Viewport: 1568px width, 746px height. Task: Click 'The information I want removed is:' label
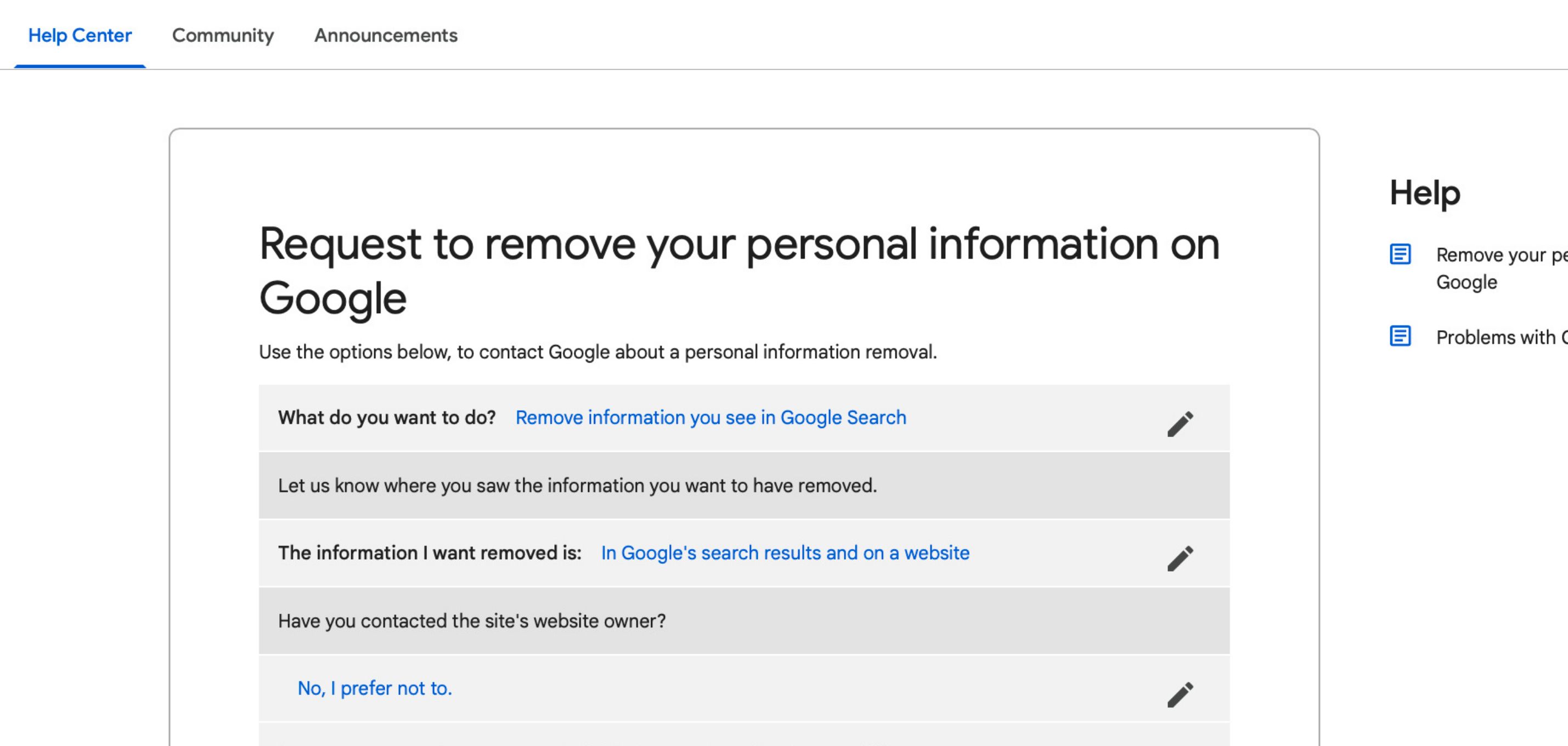(x=429, y=552)
